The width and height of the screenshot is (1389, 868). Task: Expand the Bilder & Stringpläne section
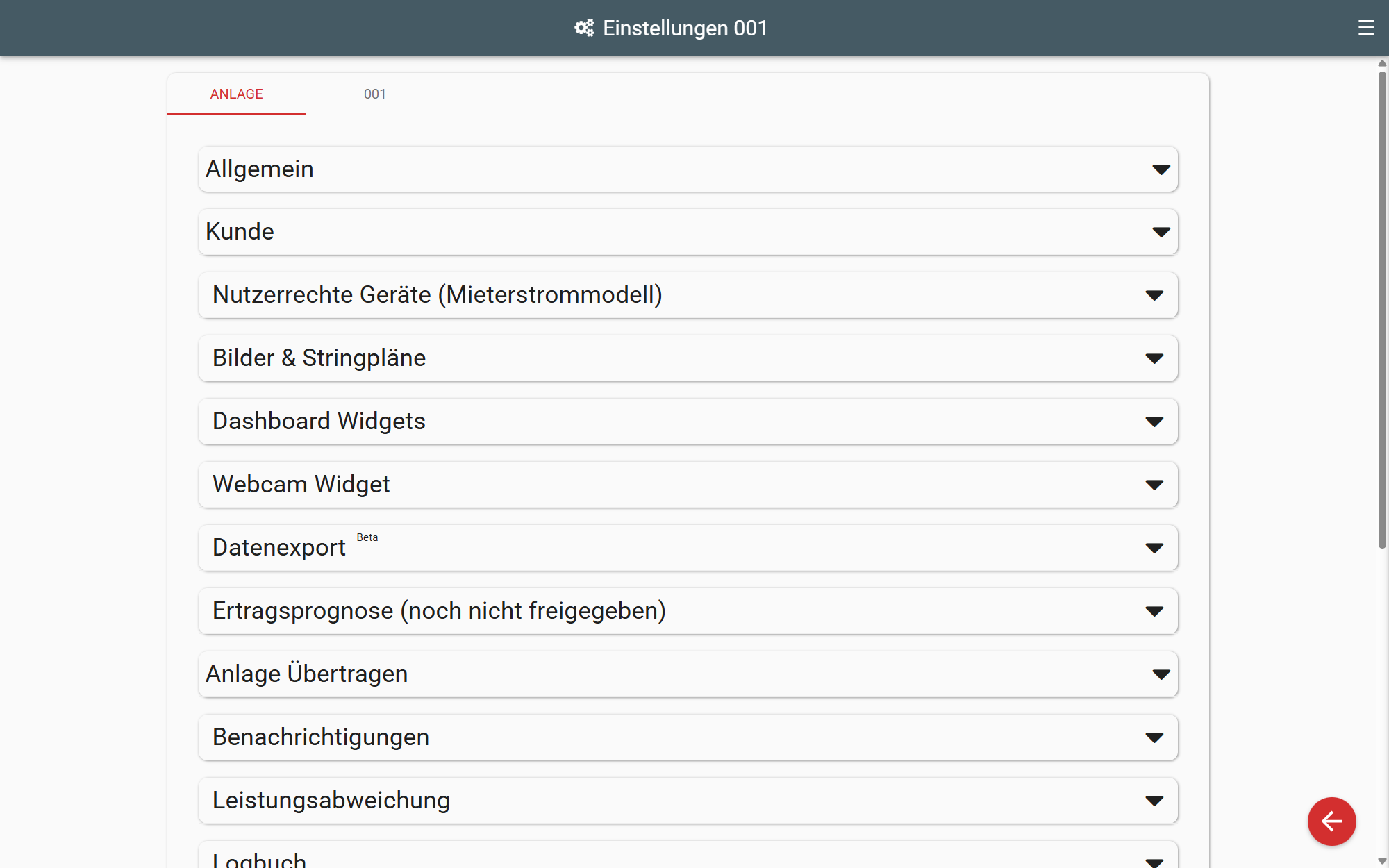(x=688, y=358)
